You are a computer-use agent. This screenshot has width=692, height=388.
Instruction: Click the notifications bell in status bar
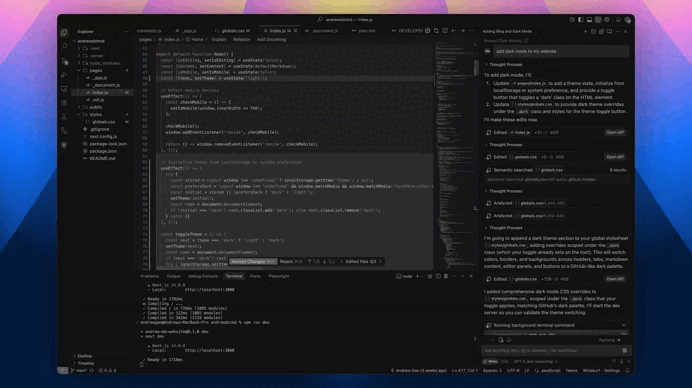click(627, 371)
